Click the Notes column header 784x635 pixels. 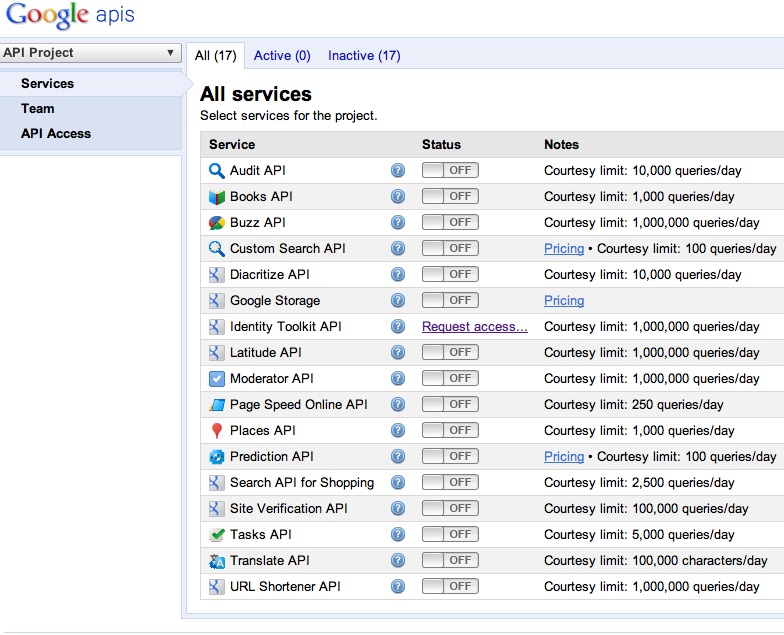pyautogui.click(x=562, y=144)
